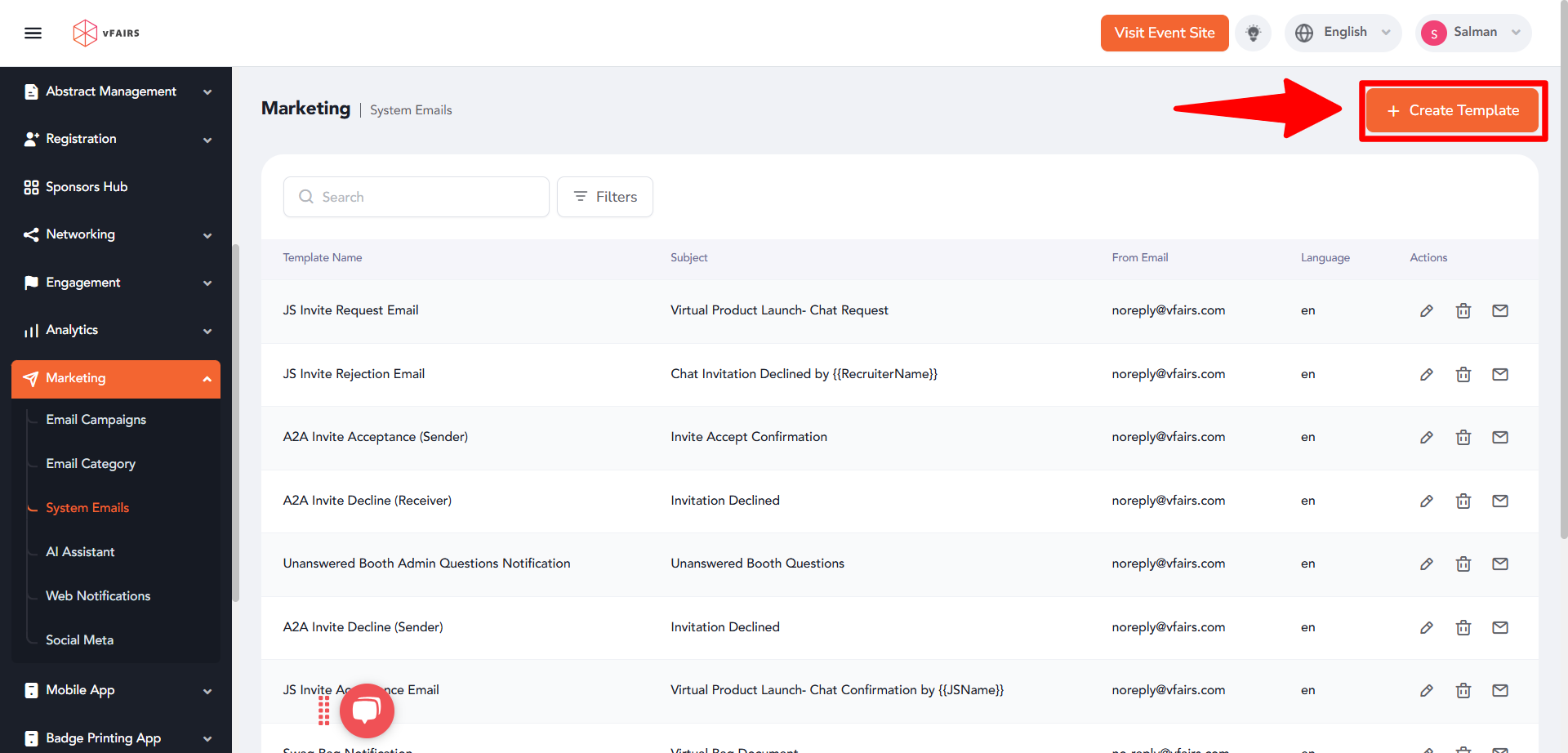
Task: Edit the Invitation Declined sender email
Action: point(1427,627)
